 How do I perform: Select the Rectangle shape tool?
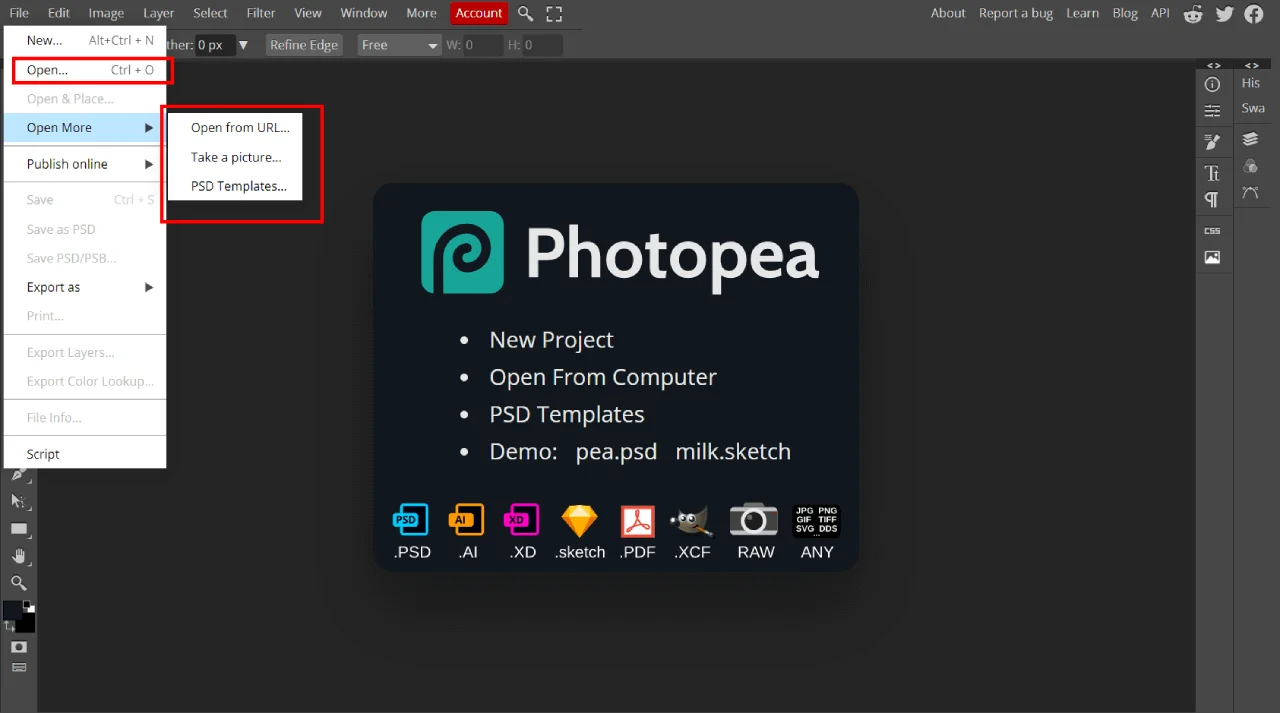[18, 529]
